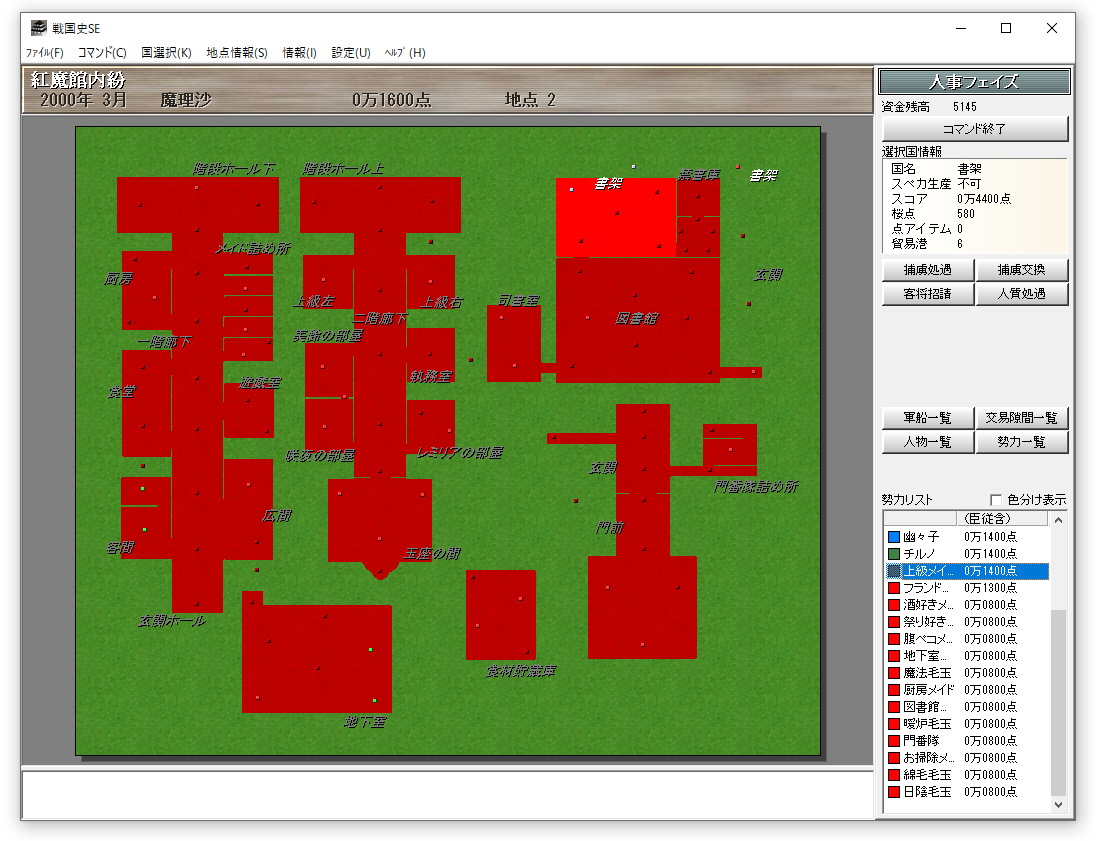Click the (臣従含) column header
Viewport: 1096px width, 841px height.
point(983,518)
